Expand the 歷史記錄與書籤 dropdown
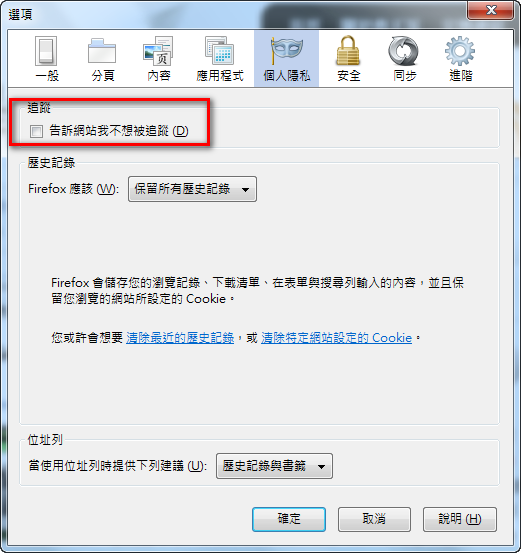Viewport: 521px width, 553px height. point(274,466)
